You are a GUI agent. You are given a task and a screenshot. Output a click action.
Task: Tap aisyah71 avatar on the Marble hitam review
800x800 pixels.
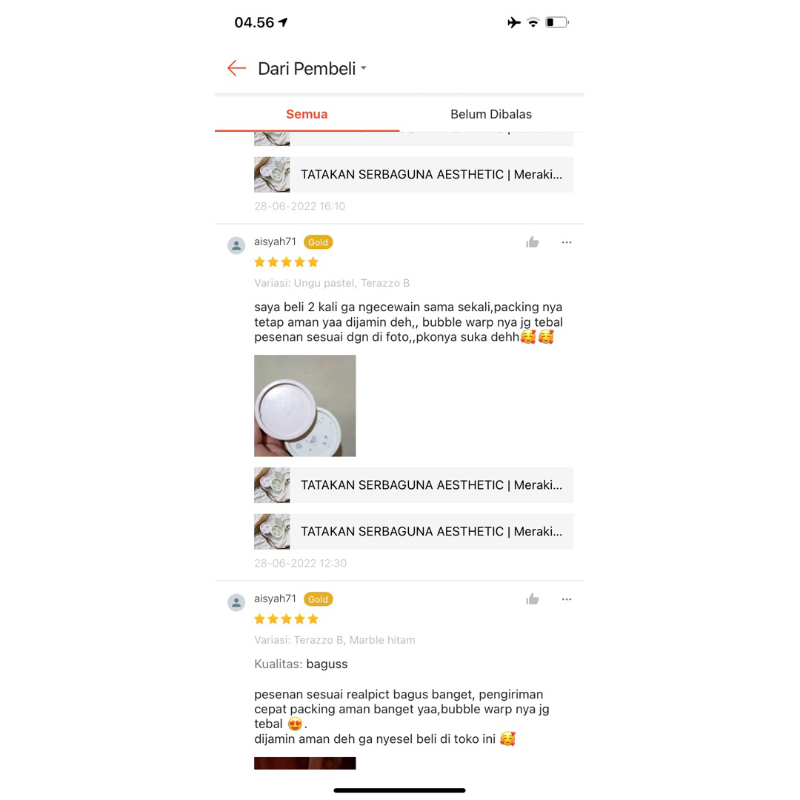click(236, 602)
